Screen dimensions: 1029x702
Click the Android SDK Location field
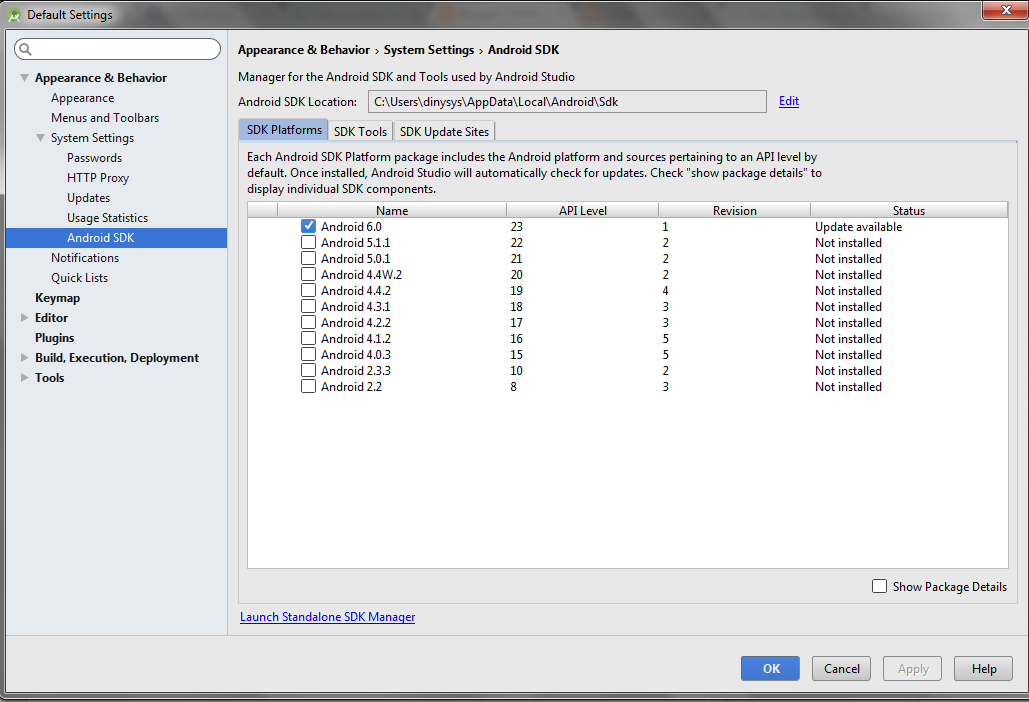click(x=567, y=101)
